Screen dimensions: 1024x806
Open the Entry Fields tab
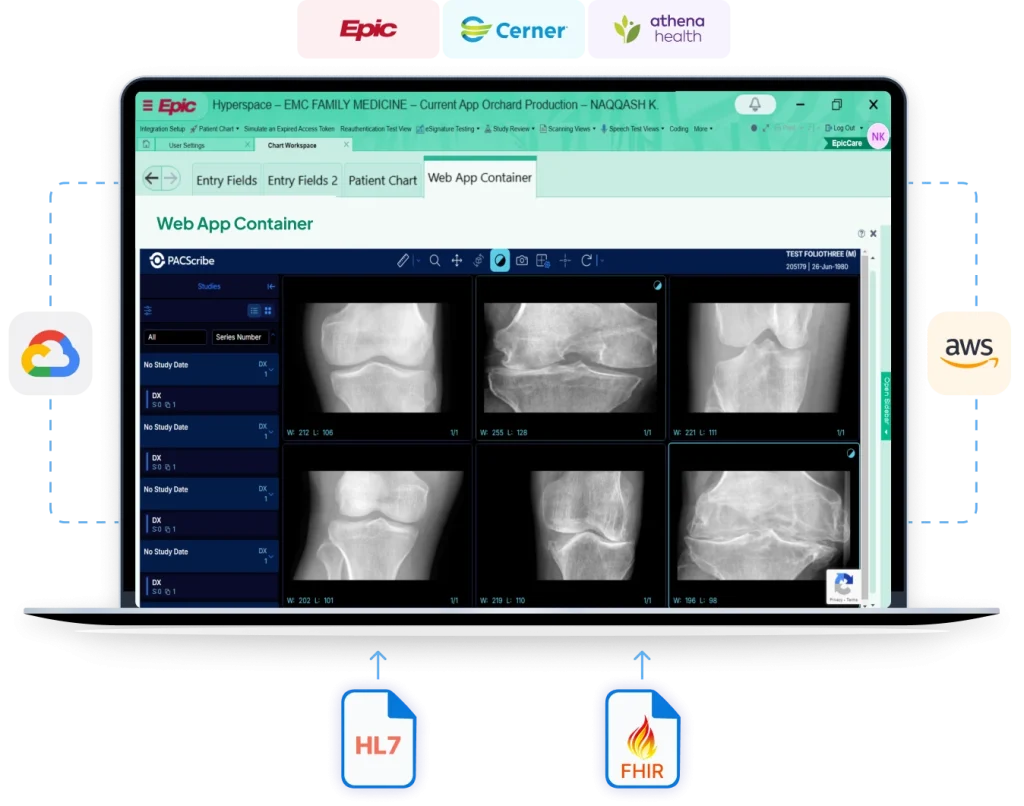(x=227, y=180)
